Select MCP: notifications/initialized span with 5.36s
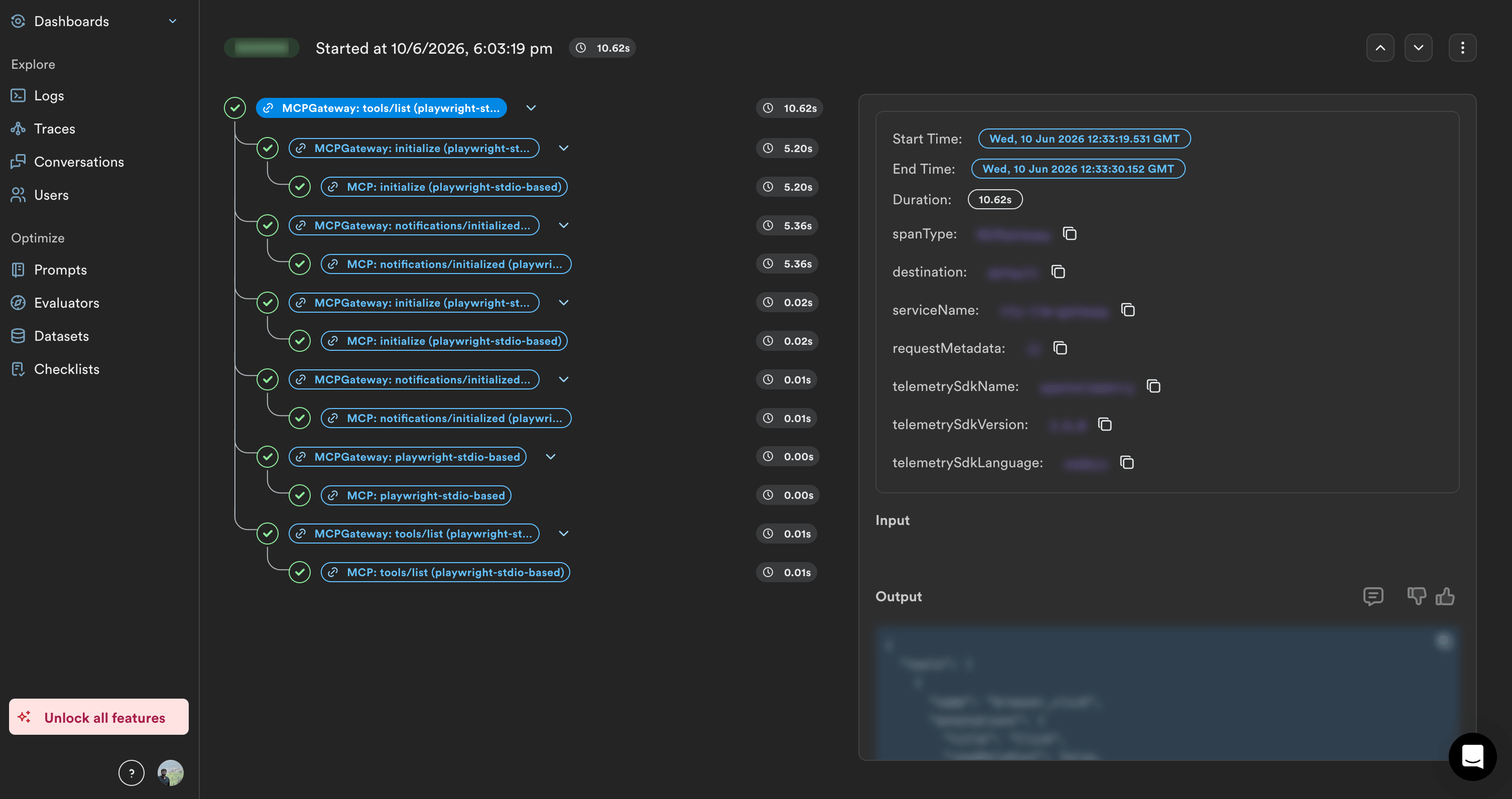Screen dimensions: 1512x799 click(x=446, y=264)
